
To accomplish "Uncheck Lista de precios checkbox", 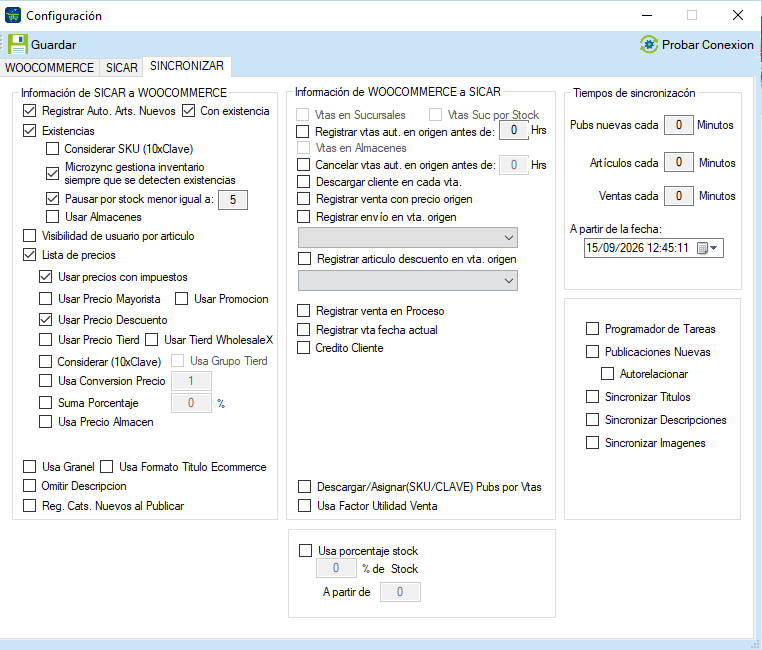I will (30, 255).
